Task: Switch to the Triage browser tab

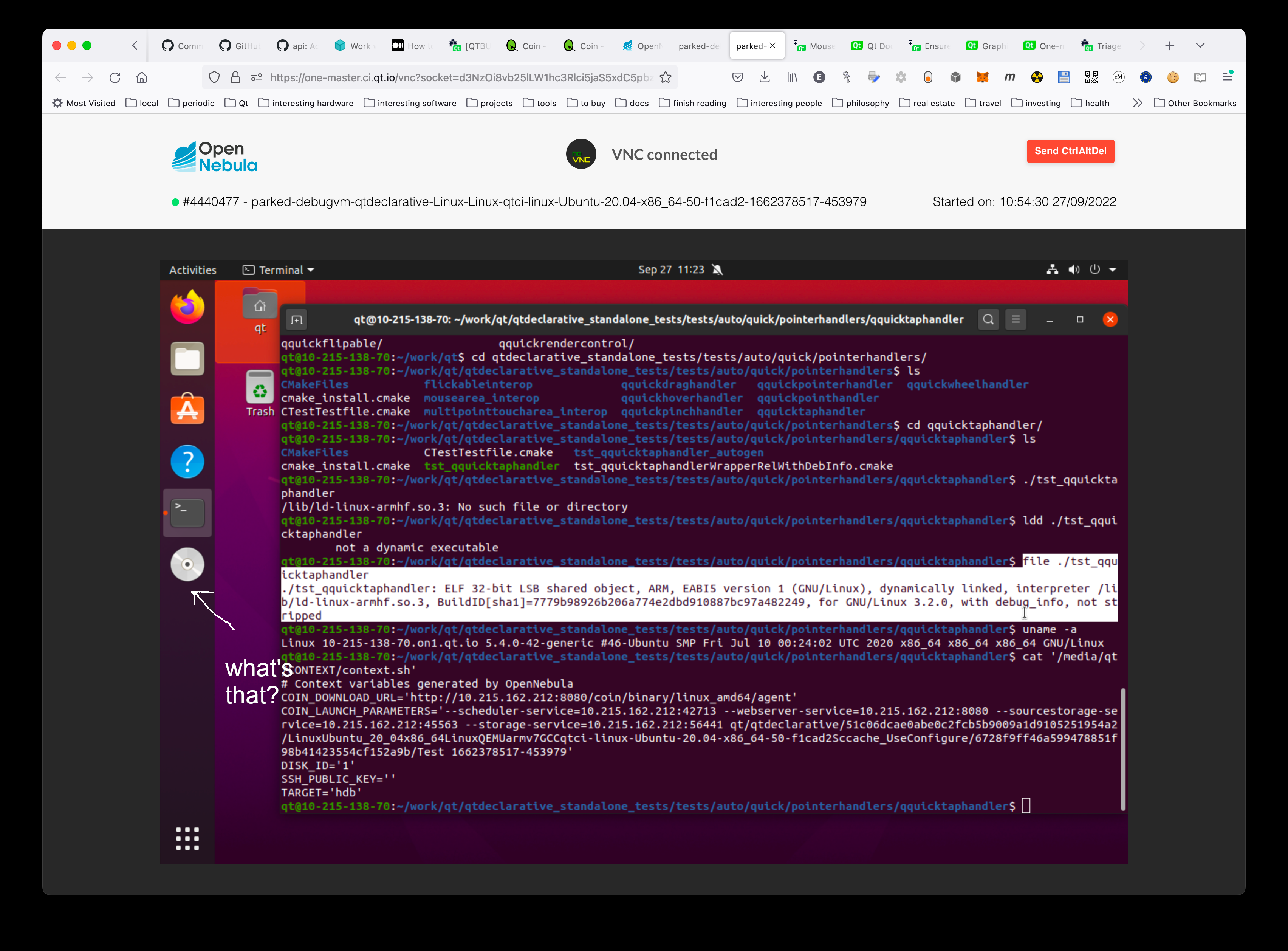Action: [1101, 45]
